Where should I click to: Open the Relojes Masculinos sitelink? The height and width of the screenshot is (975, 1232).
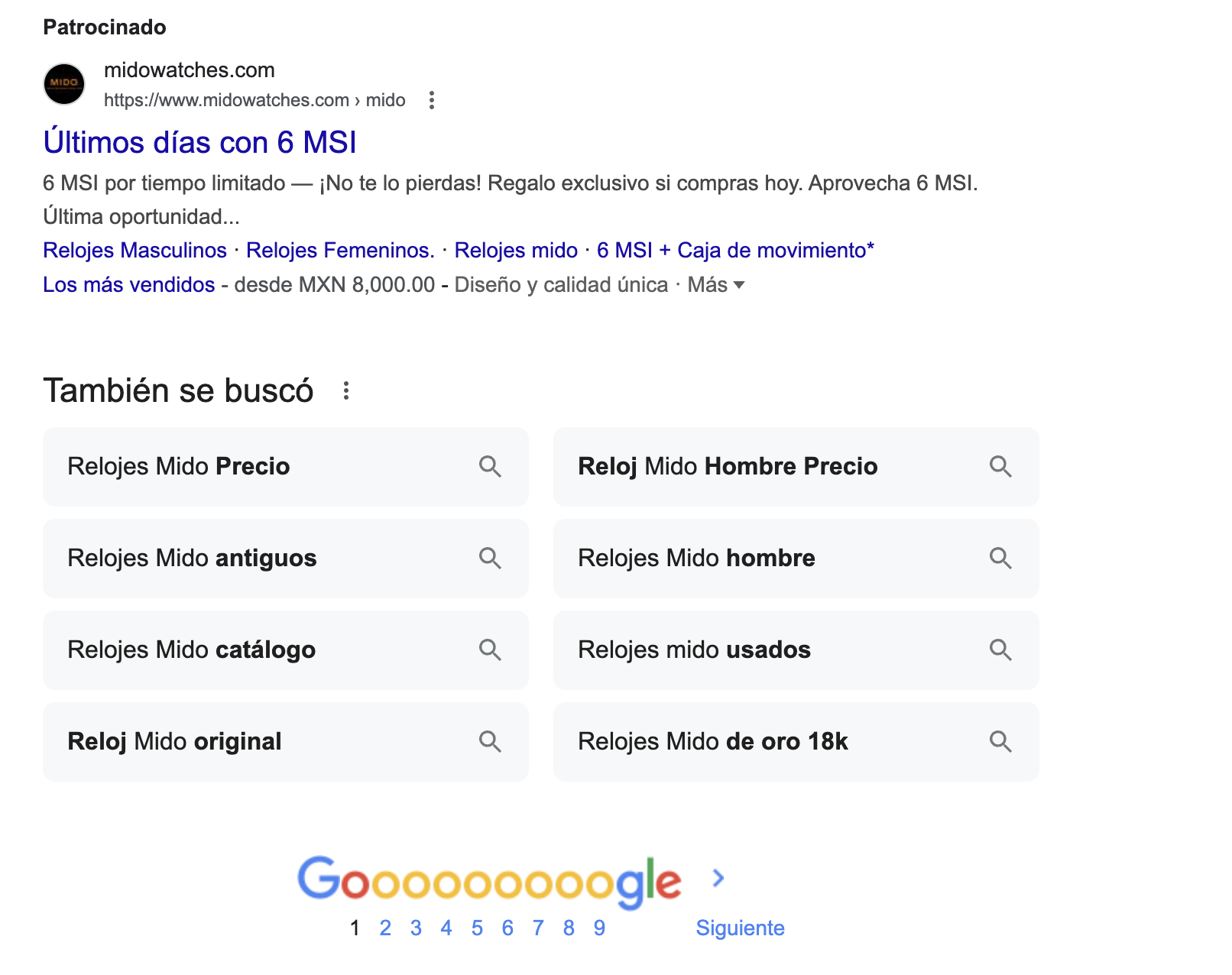click(x=135, y=250)
